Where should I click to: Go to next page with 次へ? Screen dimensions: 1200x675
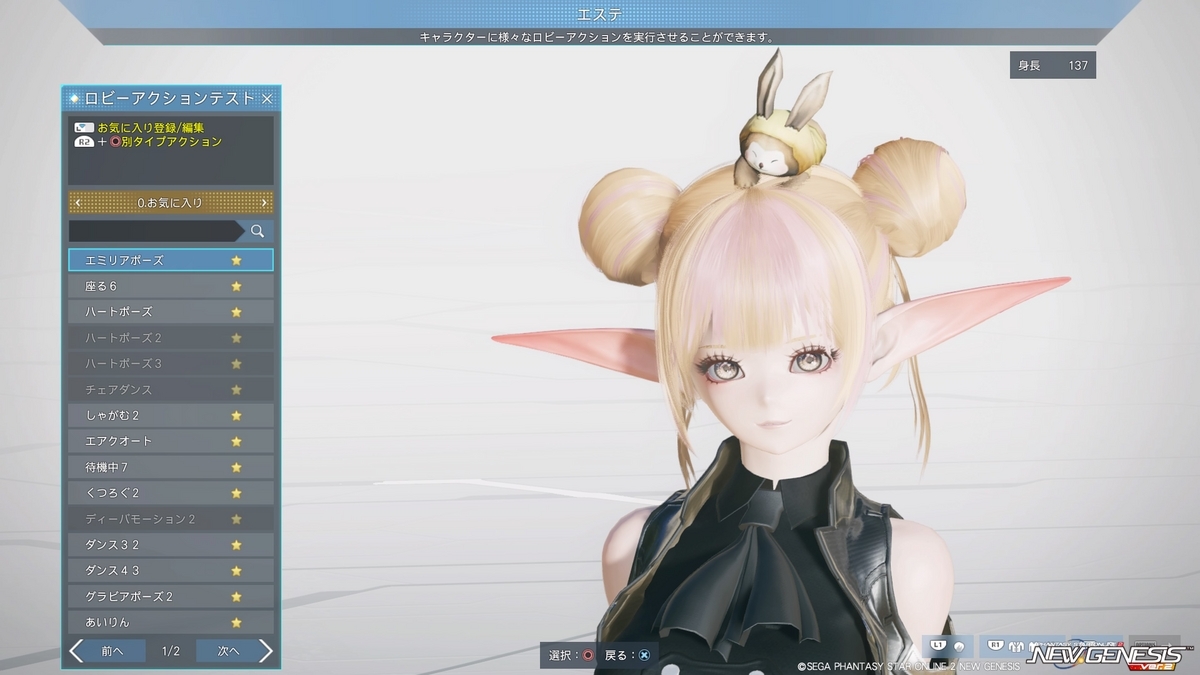click(x=235, y=651)
